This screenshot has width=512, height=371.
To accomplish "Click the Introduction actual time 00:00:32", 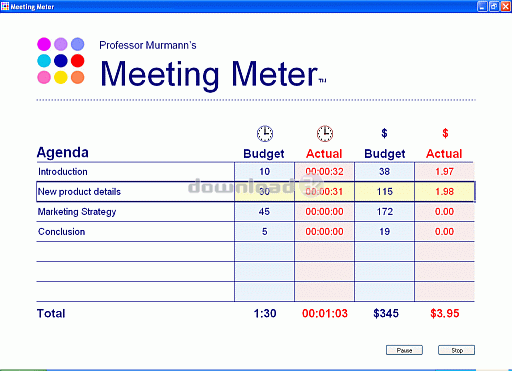I will pos(324,172).
